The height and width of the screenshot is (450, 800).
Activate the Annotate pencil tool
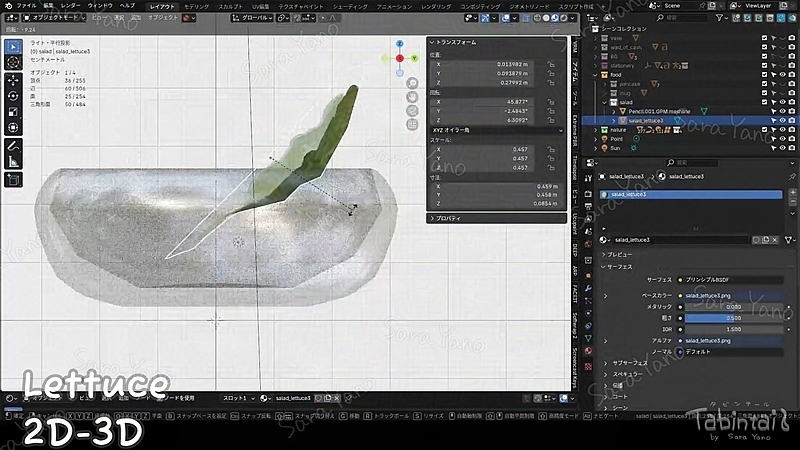click(x=13, y=146)
